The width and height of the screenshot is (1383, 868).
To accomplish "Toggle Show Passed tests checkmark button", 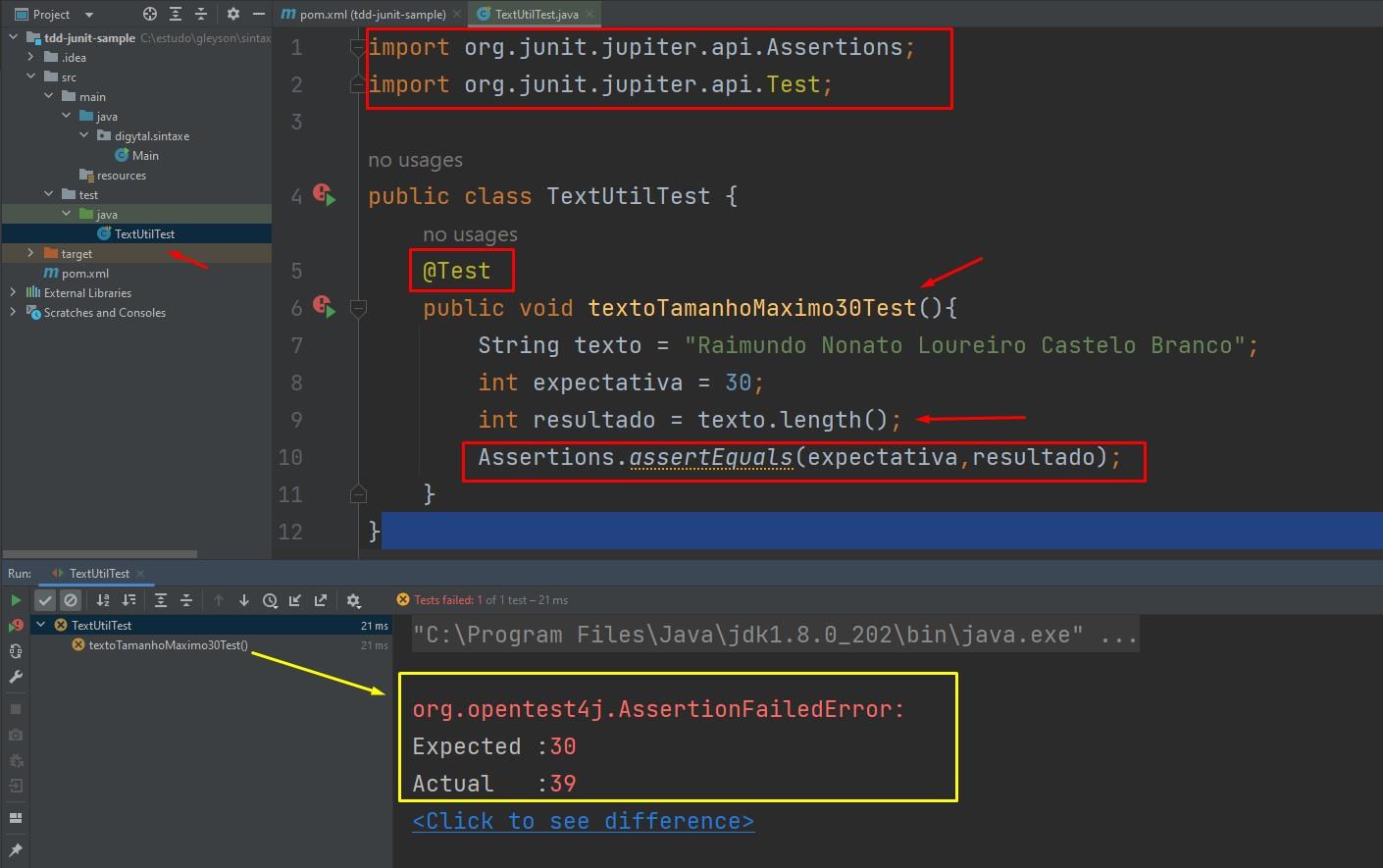I will point(45,600).
